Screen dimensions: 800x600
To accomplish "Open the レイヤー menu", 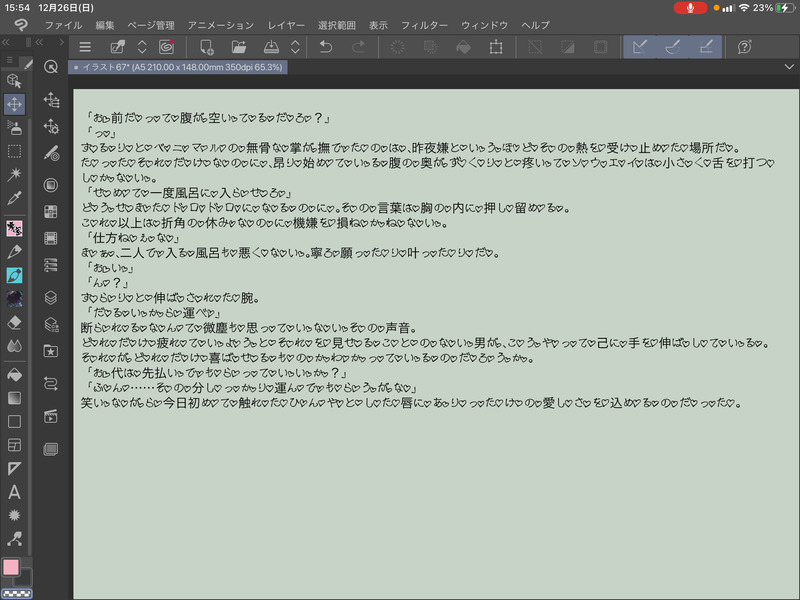I will pos(286,25).
